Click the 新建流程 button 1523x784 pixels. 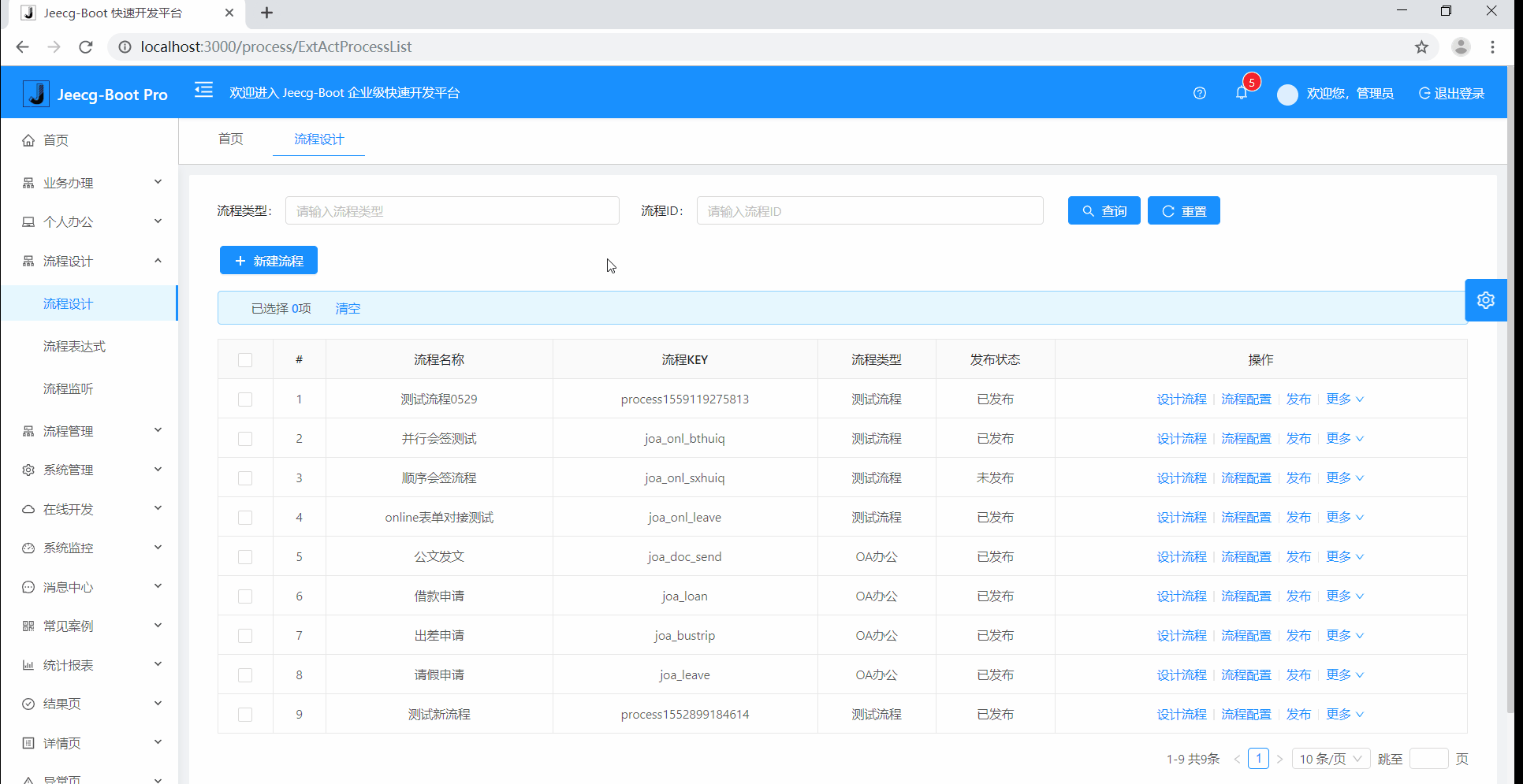[268, 260]
